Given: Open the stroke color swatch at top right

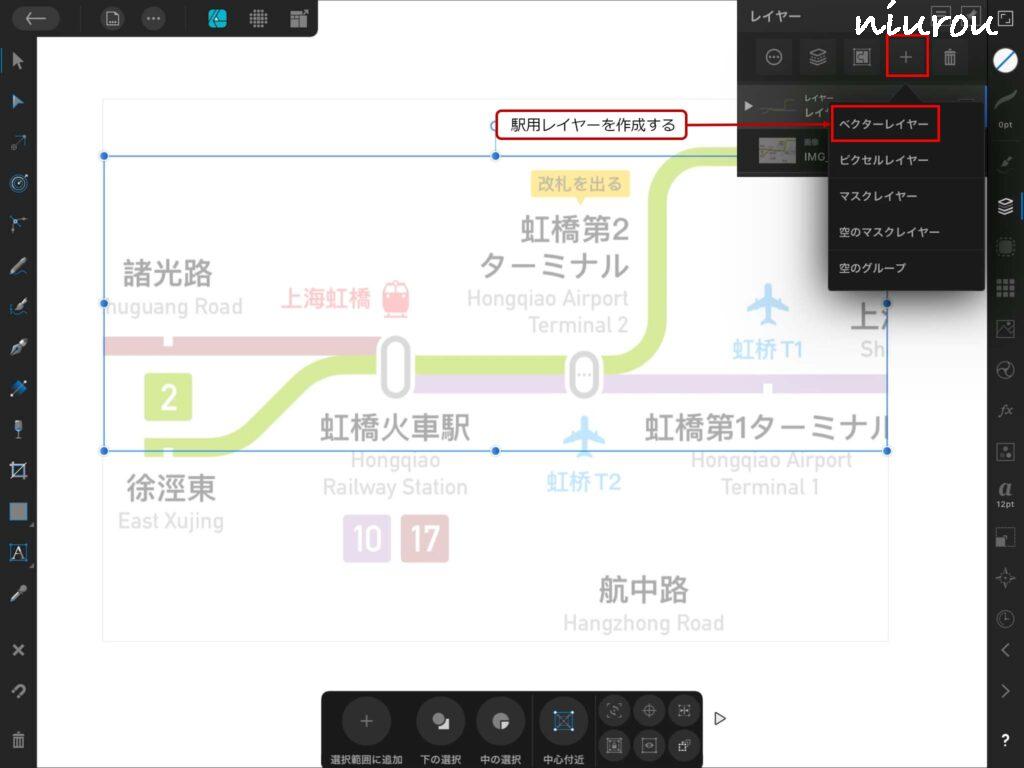Looking at the screenshot, I should [1005, 60].
